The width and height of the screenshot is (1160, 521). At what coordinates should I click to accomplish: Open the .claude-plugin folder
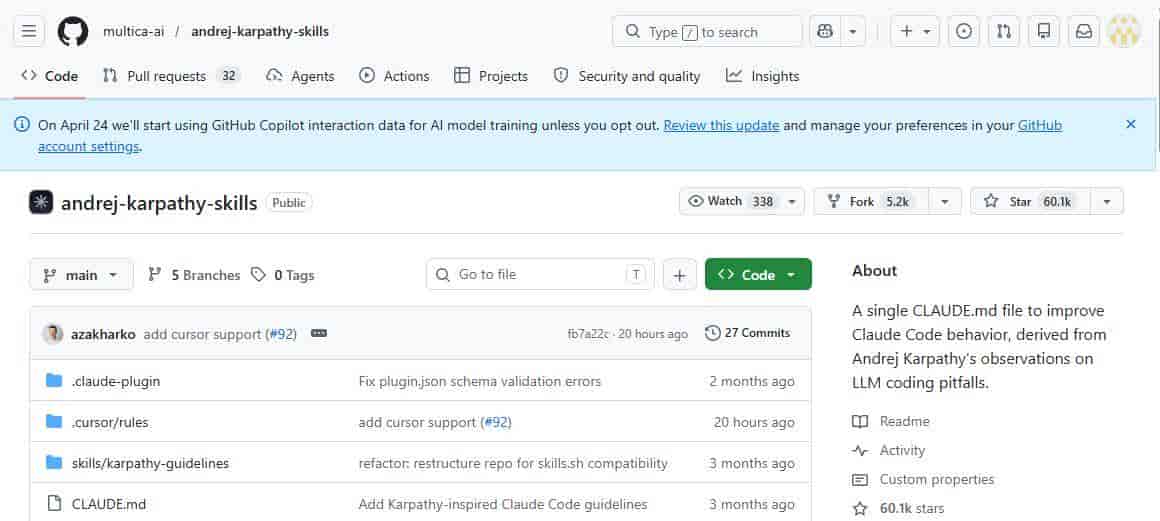[x=116, y=381]
